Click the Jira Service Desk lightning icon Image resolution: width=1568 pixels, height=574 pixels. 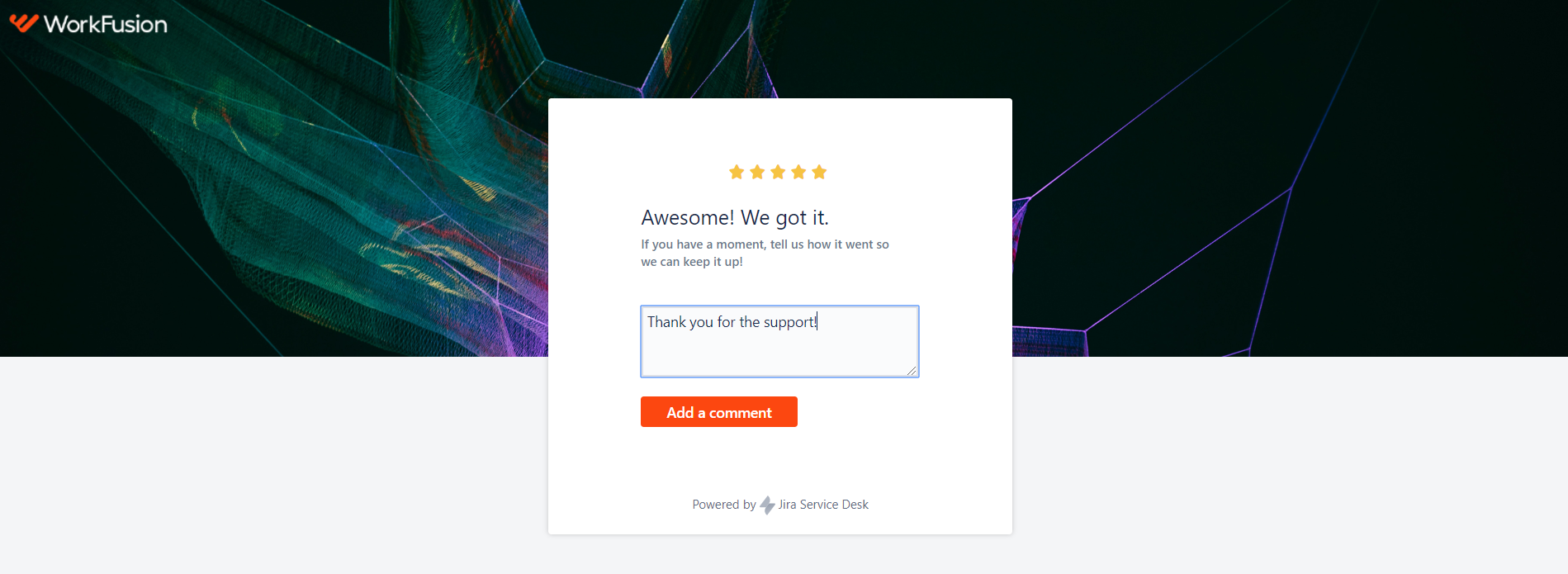point(767,505)
